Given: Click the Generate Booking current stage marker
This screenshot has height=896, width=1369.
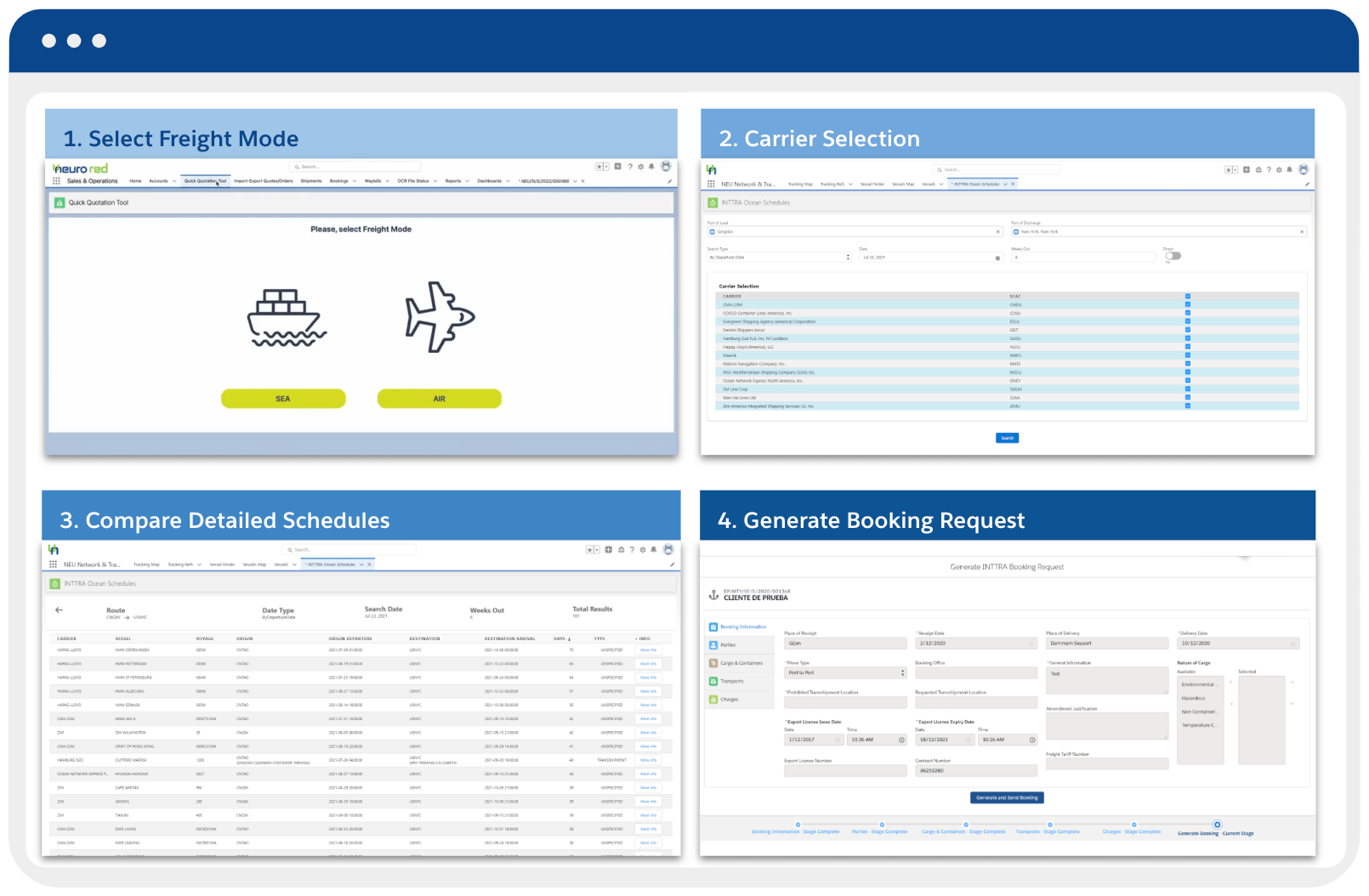Looking at the screenshot, I should [1218, 824].
